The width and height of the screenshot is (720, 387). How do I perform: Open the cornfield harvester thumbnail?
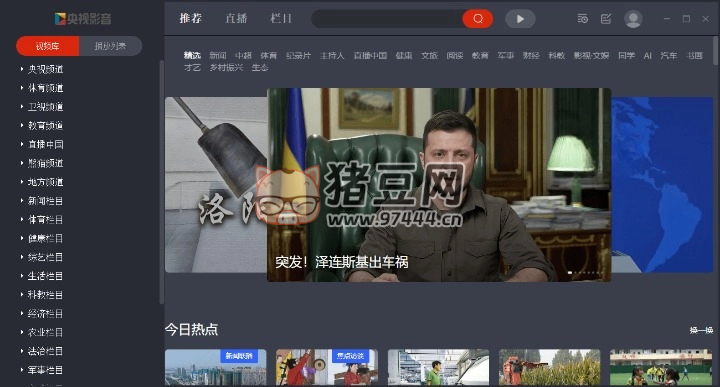pos(549,367)
